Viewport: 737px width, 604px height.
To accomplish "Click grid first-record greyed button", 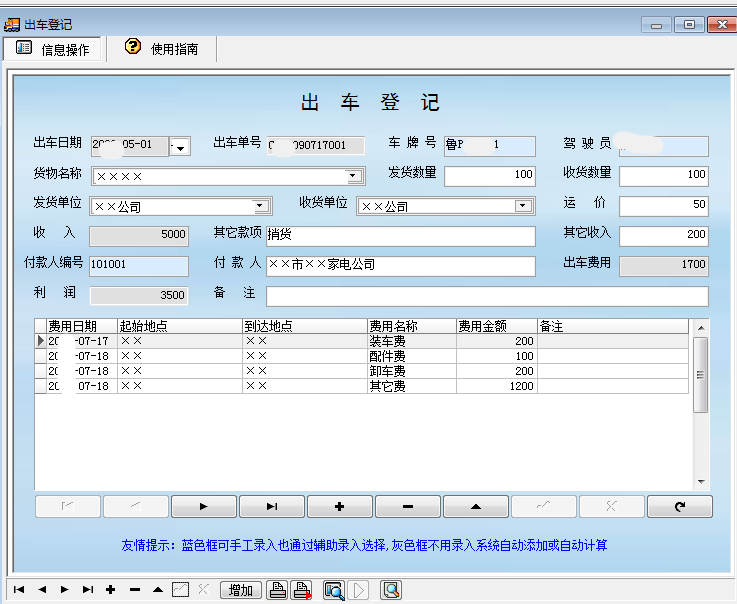I will click(68, 506).
